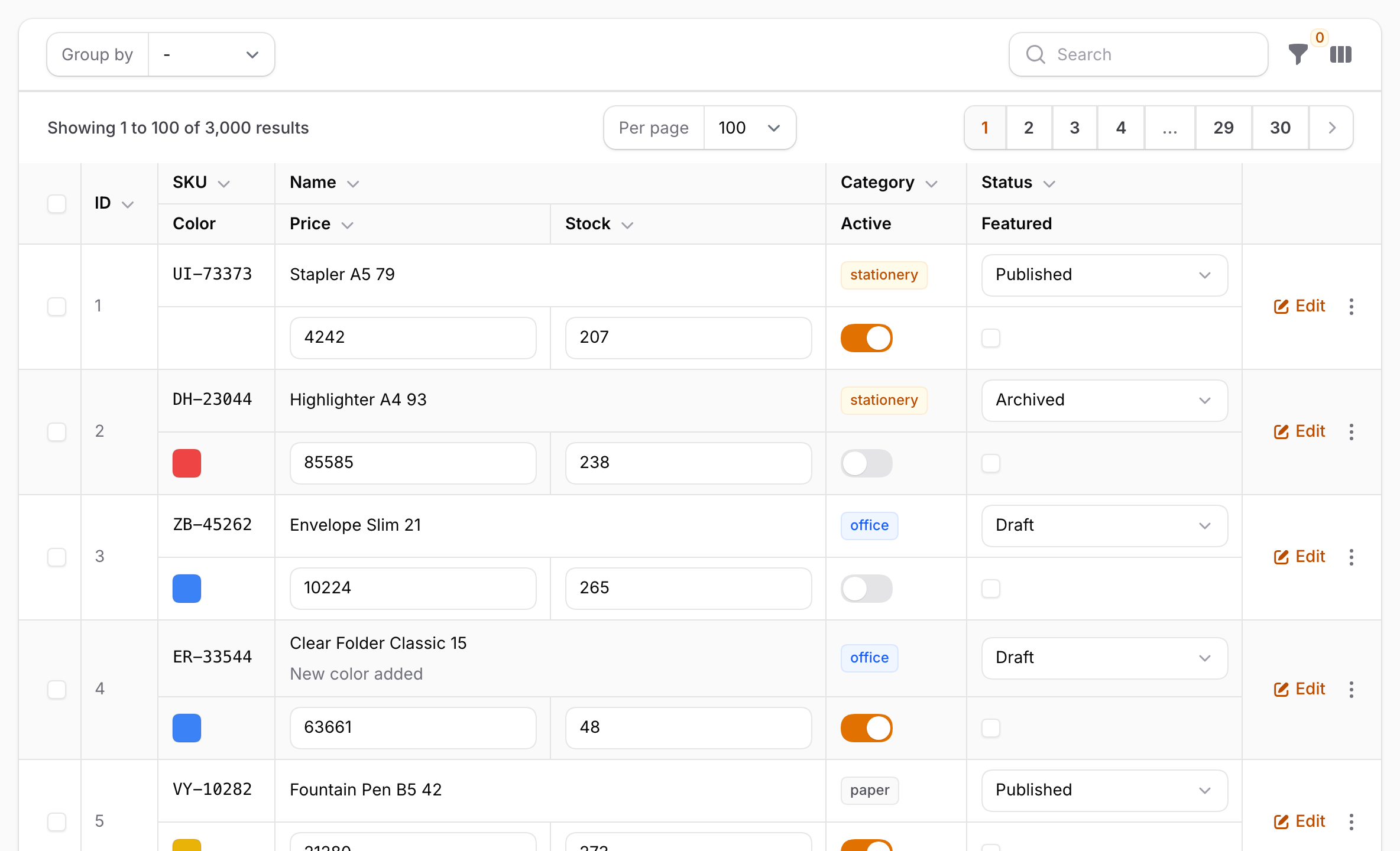Open more actions menu for row 5
The height and width of the screenshot is (851, 1400).
1352,821
